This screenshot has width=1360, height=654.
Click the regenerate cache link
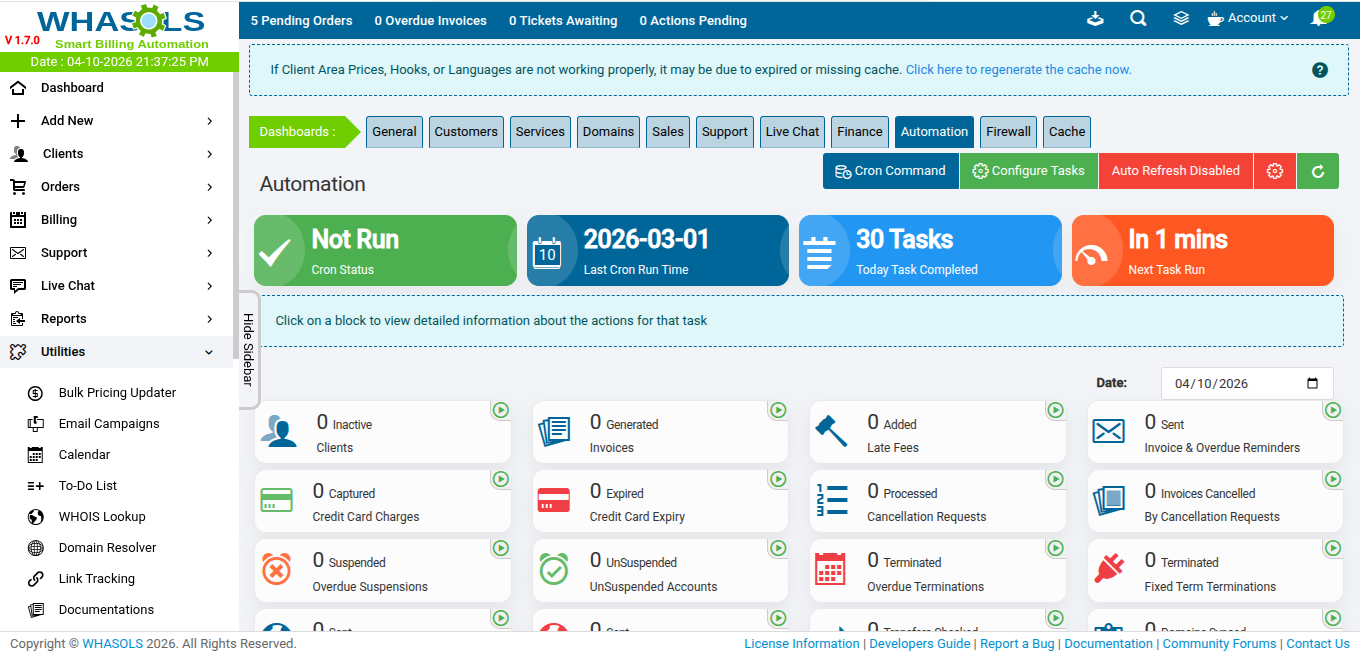click(1018, 70)
